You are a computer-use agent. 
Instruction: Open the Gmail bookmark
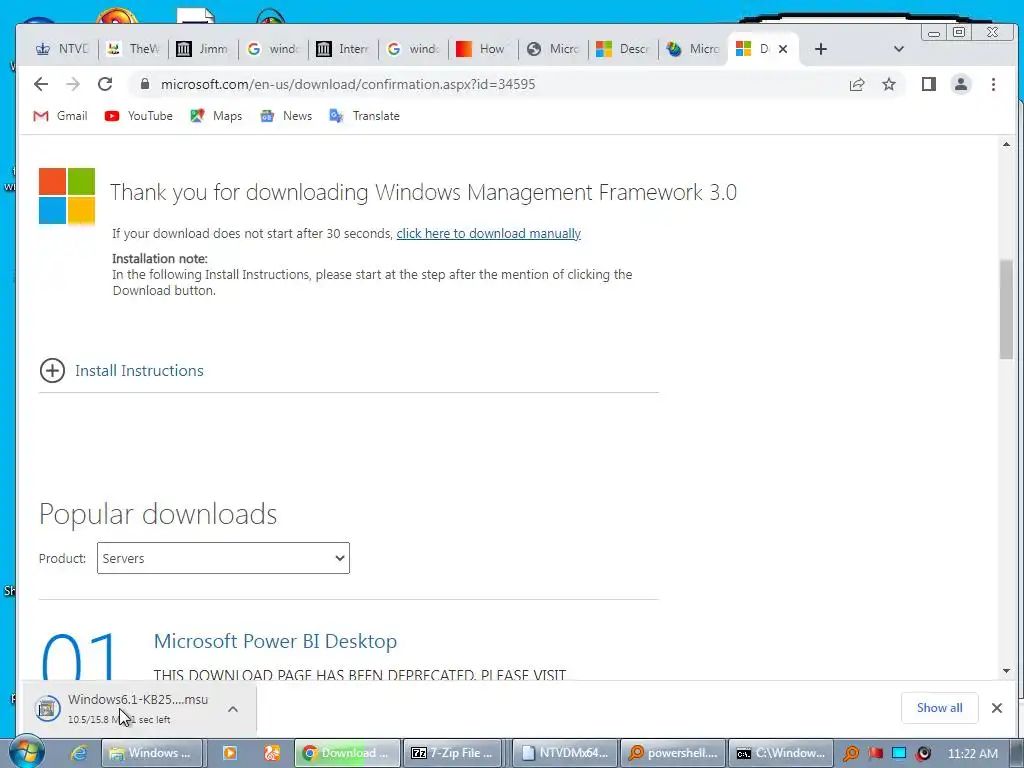pyautogui.click(x=60, y=116)
